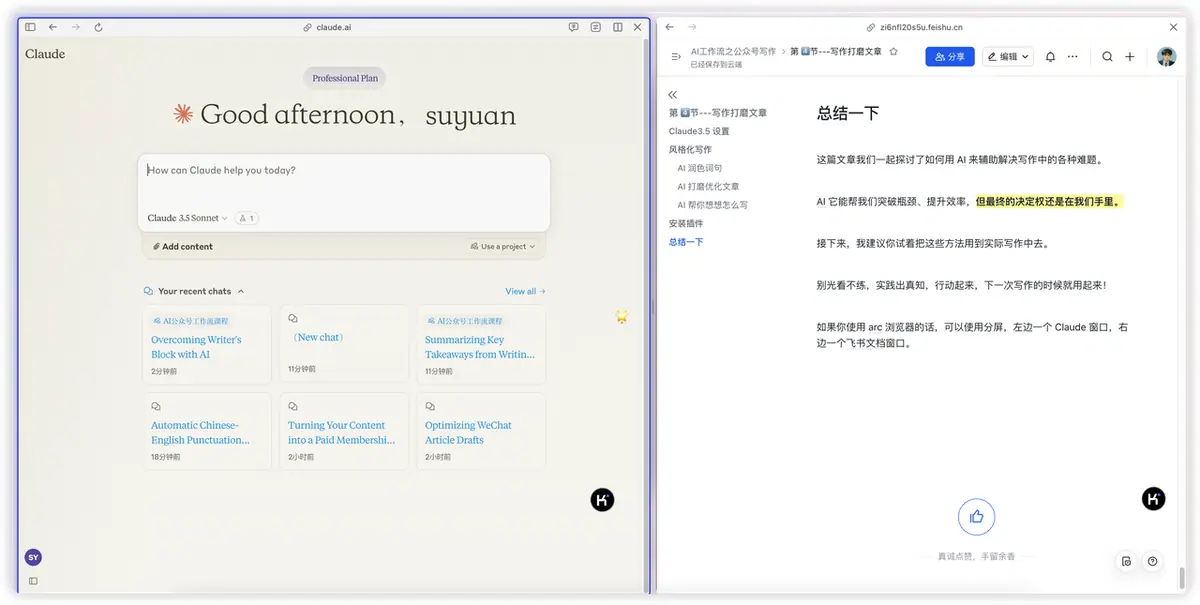The image size is (1200, 605).
Task: Click the 'View all' chats link
Action: pos(525,291)
